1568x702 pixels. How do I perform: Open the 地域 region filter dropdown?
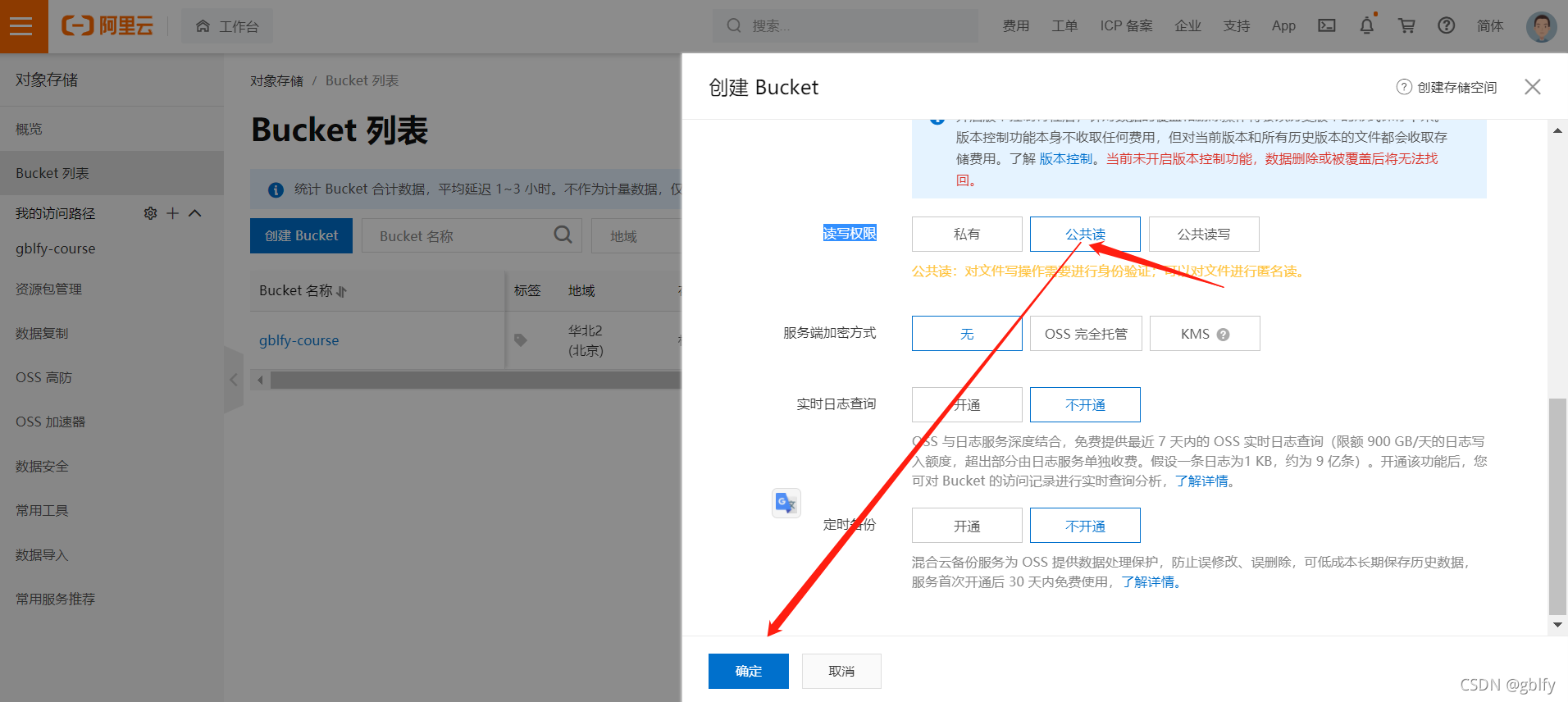(636, 236)
